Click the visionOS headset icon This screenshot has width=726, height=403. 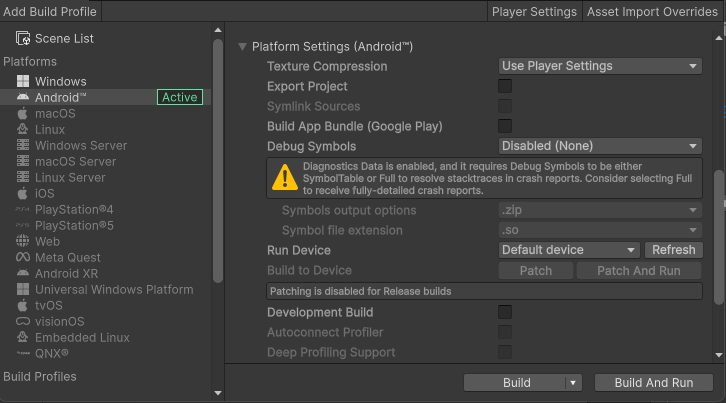pyautogui.click(x=23, y=321)
